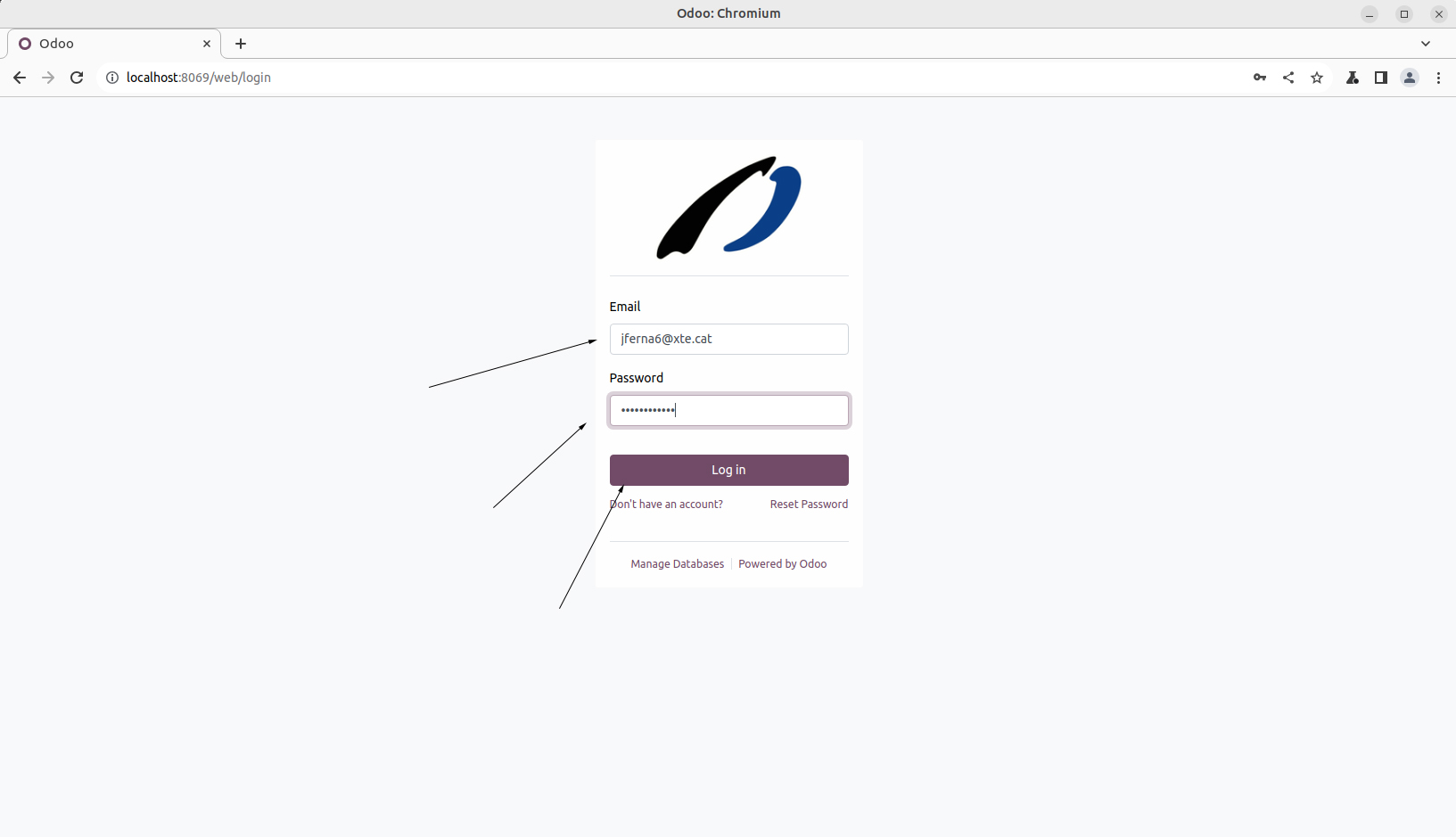Click the browser back arrow
The height and width of the screenshot is (837, 1456).
click(20, 78)
